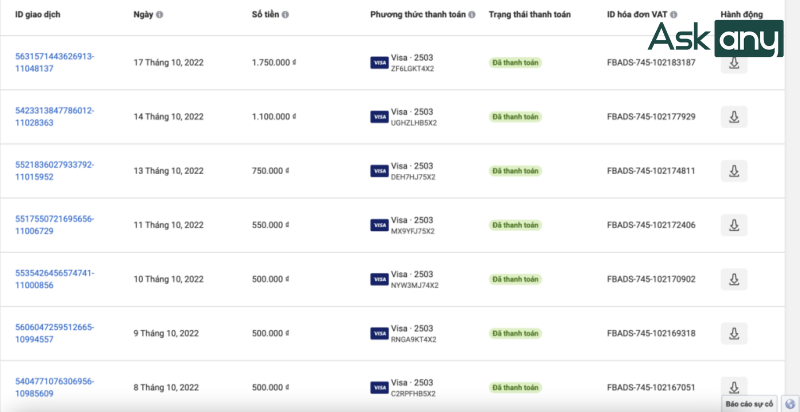
Task: Download invoice for 9 Tháng 10 payment
Action: pyautogui.click(x=733, y=333)
